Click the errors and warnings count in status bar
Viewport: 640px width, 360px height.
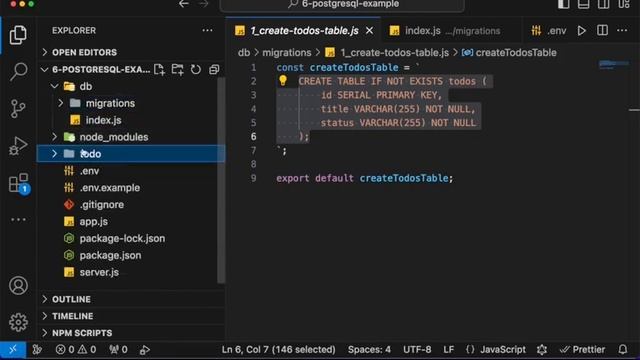(76, 350)
